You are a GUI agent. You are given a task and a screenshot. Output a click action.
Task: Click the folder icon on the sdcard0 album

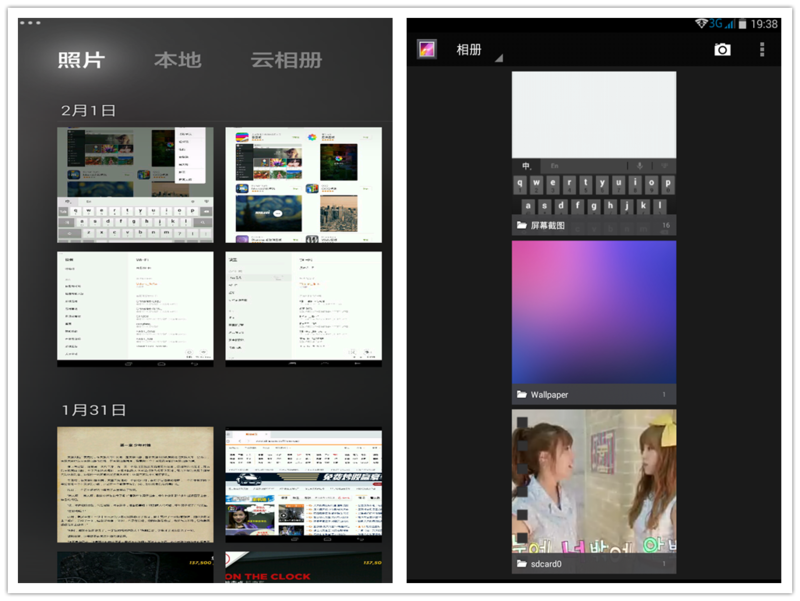click(x=519, y=565)
